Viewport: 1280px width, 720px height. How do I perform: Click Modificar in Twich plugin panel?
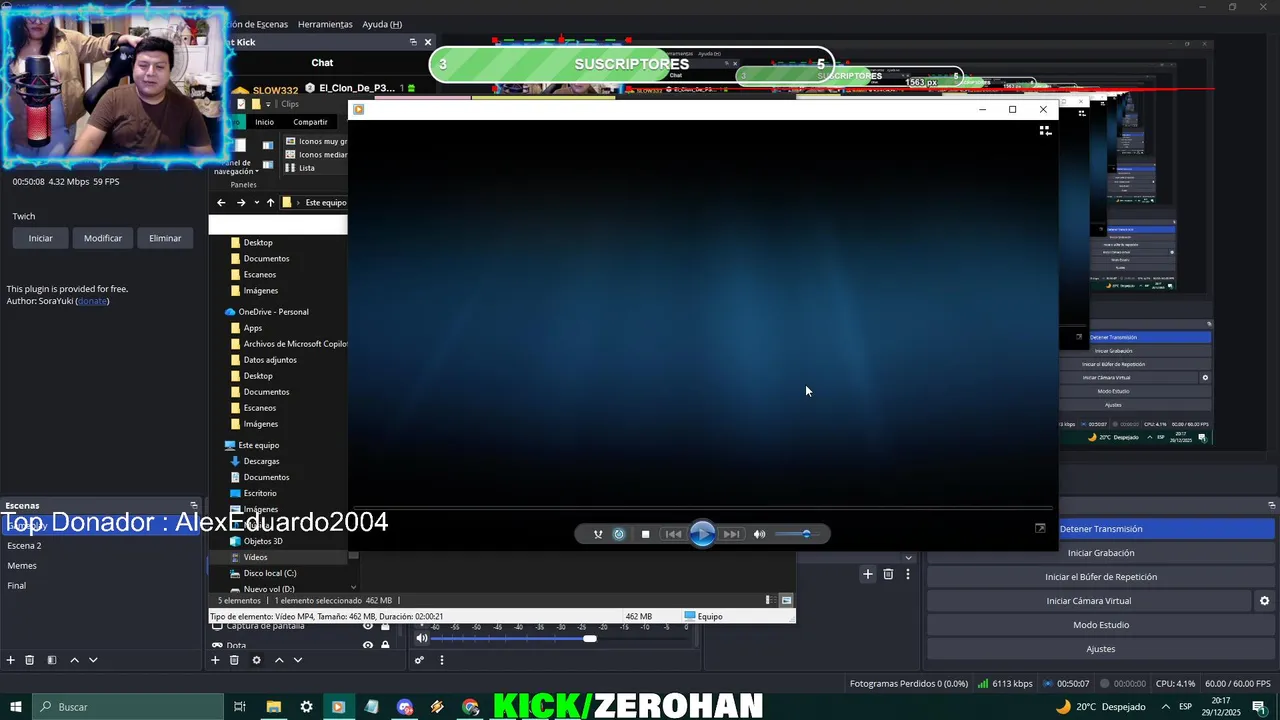coord(103,238)
